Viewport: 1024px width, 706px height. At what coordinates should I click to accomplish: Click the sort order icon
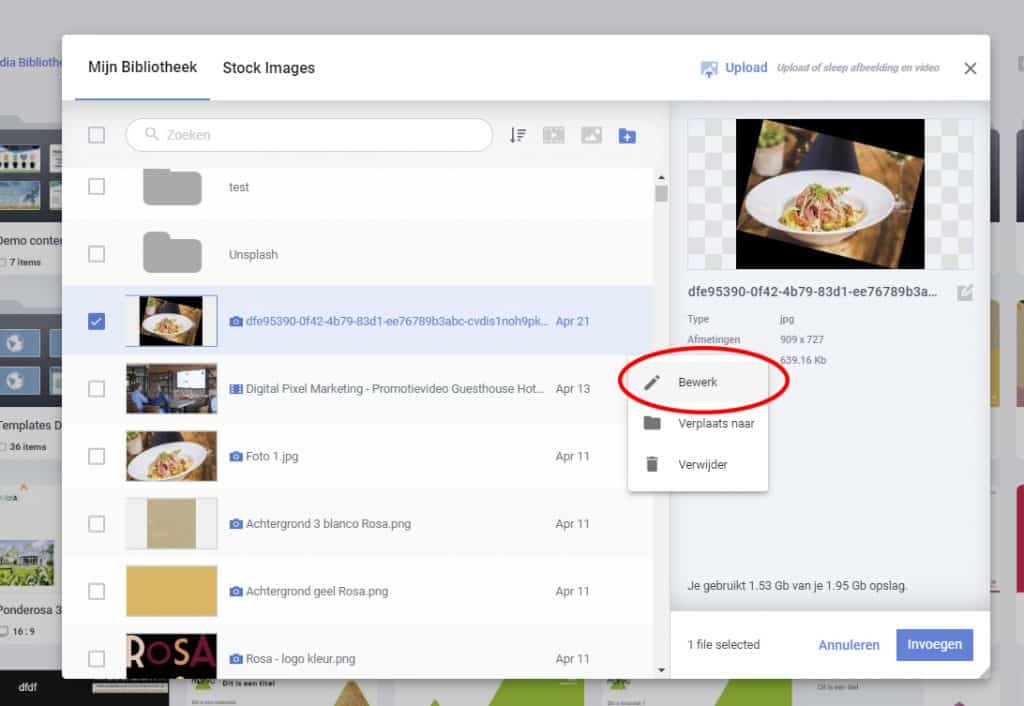click(518, 135)
